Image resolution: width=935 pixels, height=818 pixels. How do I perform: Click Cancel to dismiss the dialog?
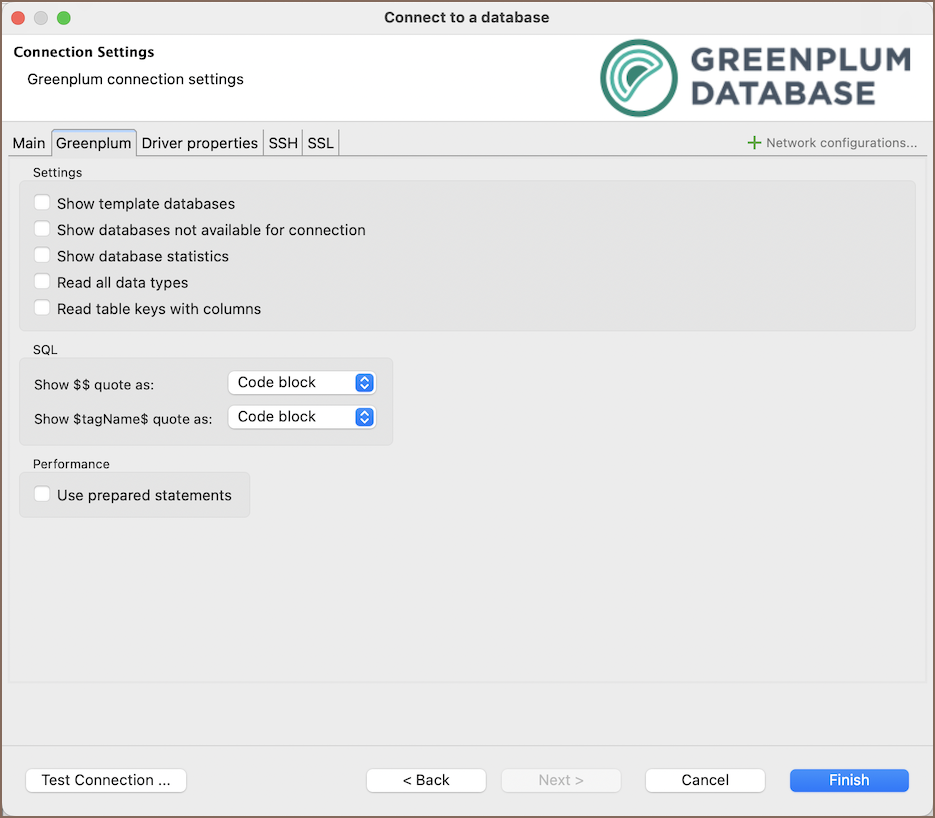coord(705,780)
